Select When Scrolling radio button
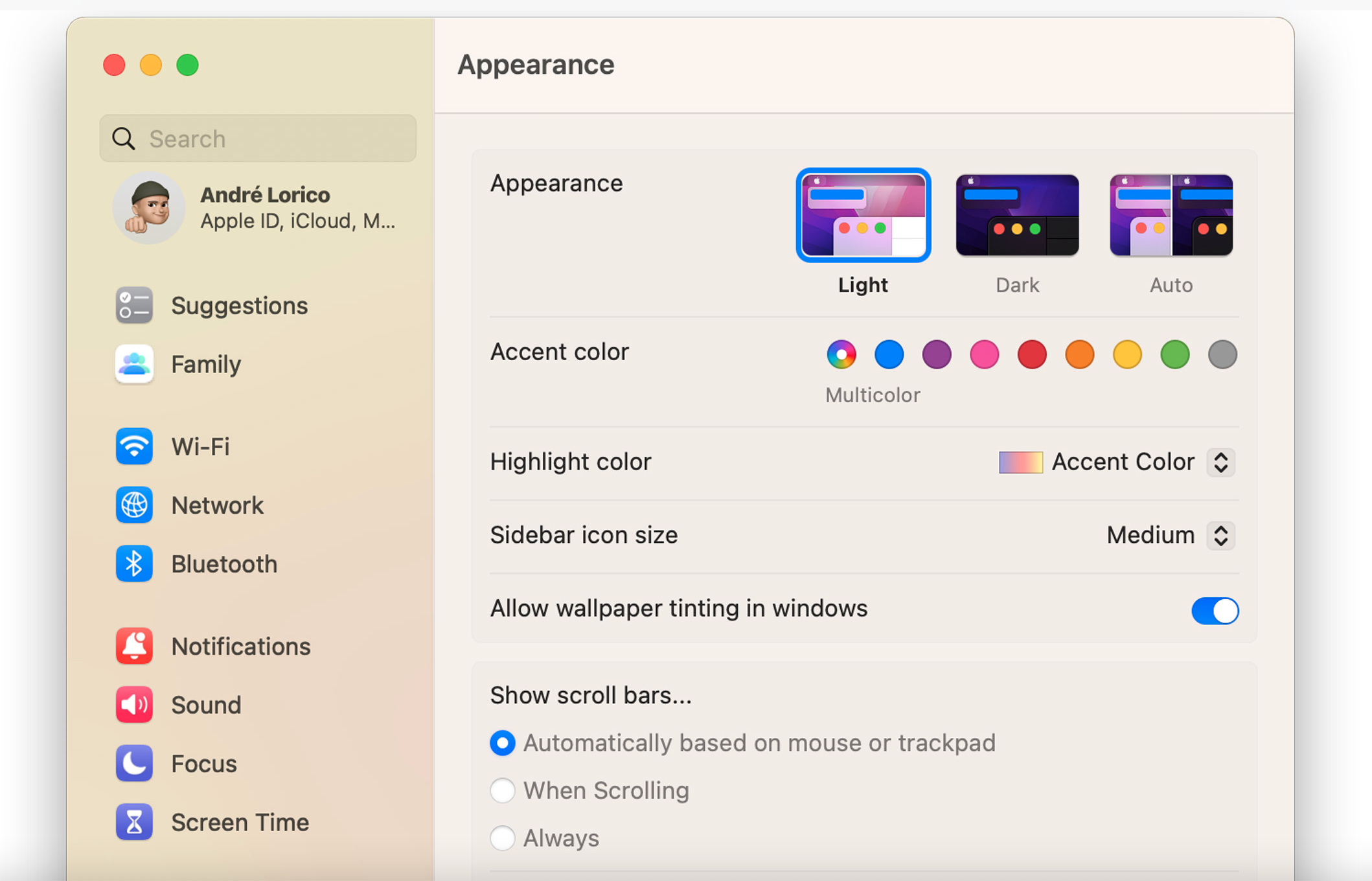The image size is (1372, 881). 503,790
